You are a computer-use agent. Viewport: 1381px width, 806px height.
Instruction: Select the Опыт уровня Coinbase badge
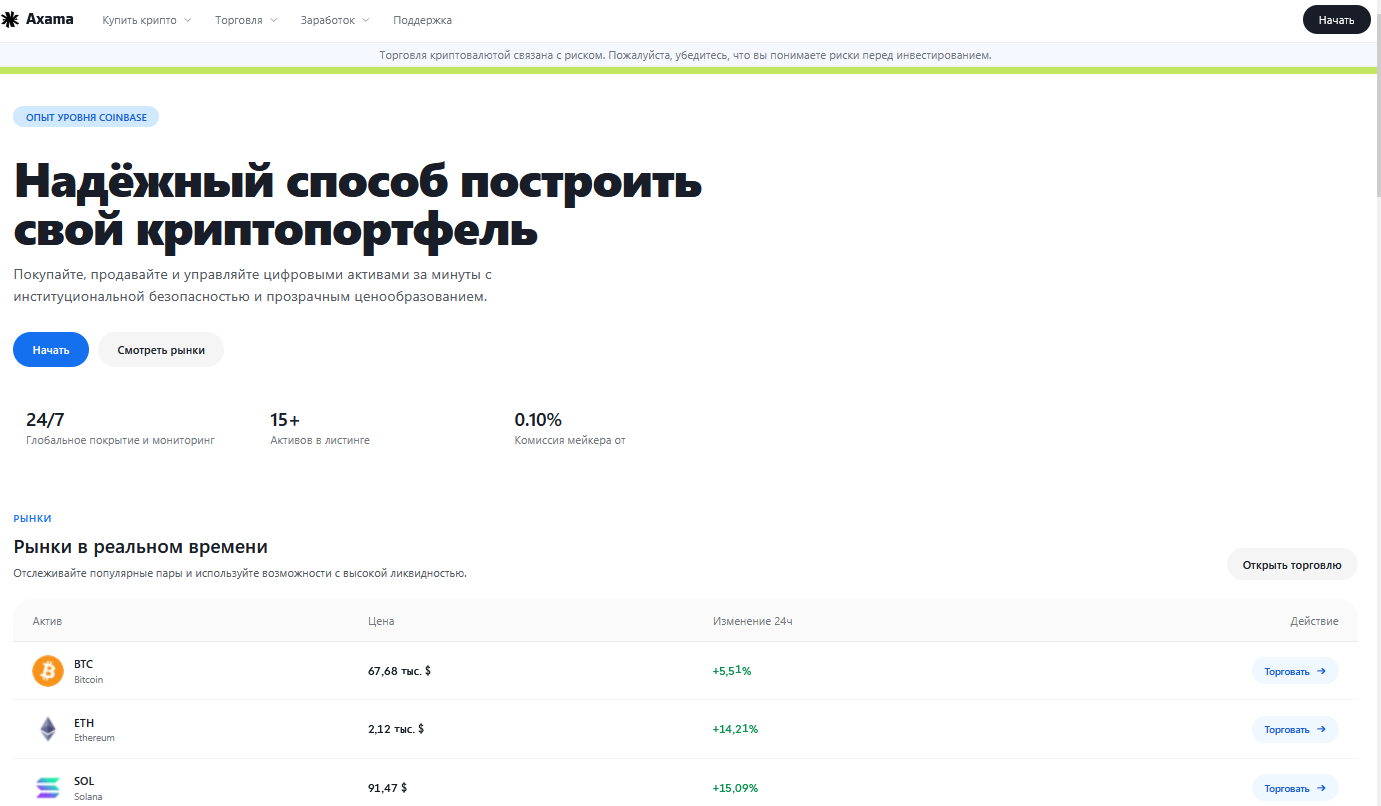[86, 117]
